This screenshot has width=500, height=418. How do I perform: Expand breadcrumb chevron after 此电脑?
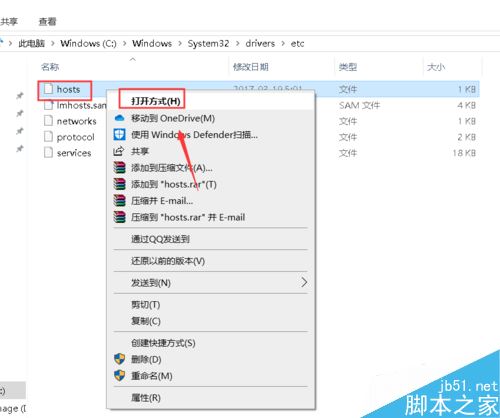(x=52, y=43)
